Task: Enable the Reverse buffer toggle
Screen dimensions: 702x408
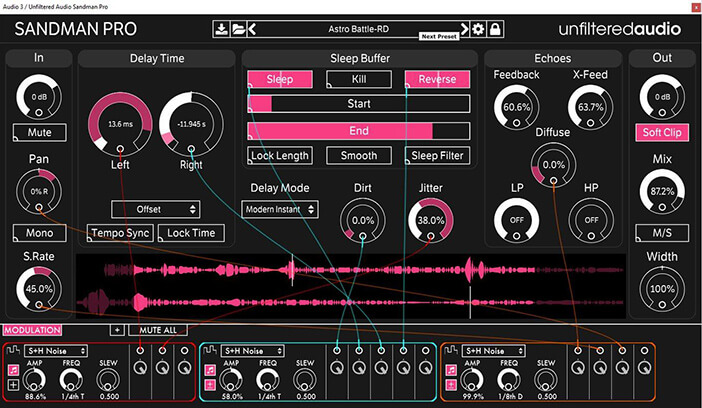Action: (x=437, y=79)
